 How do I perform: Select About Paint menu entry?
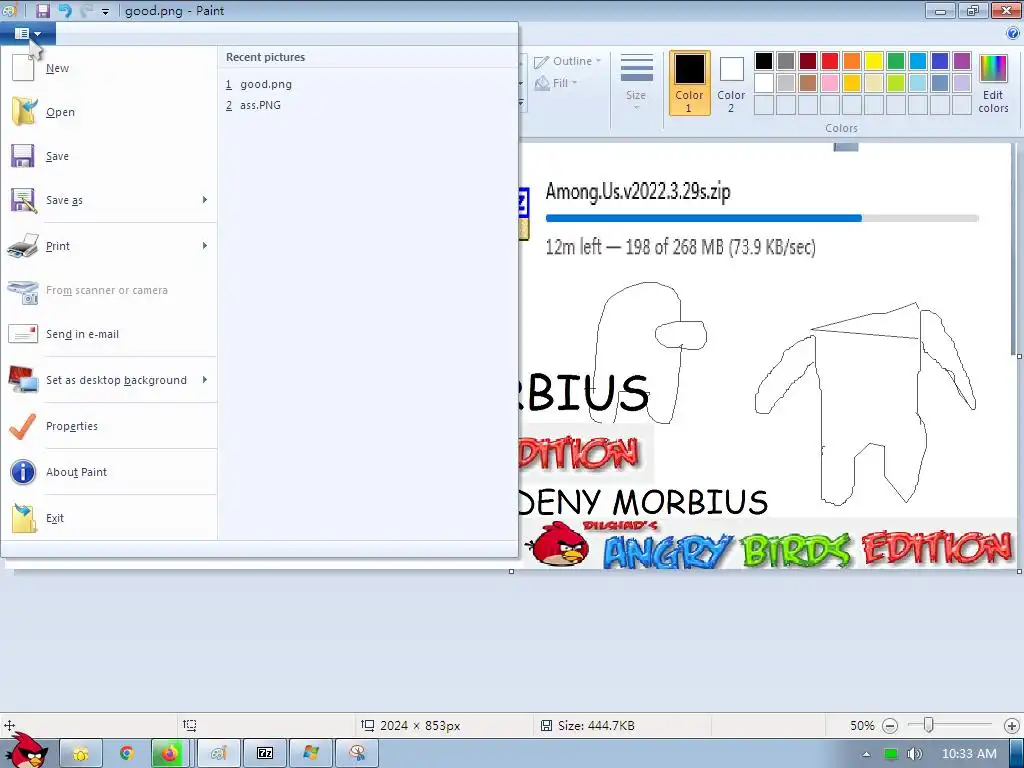(x=110, y=472)
